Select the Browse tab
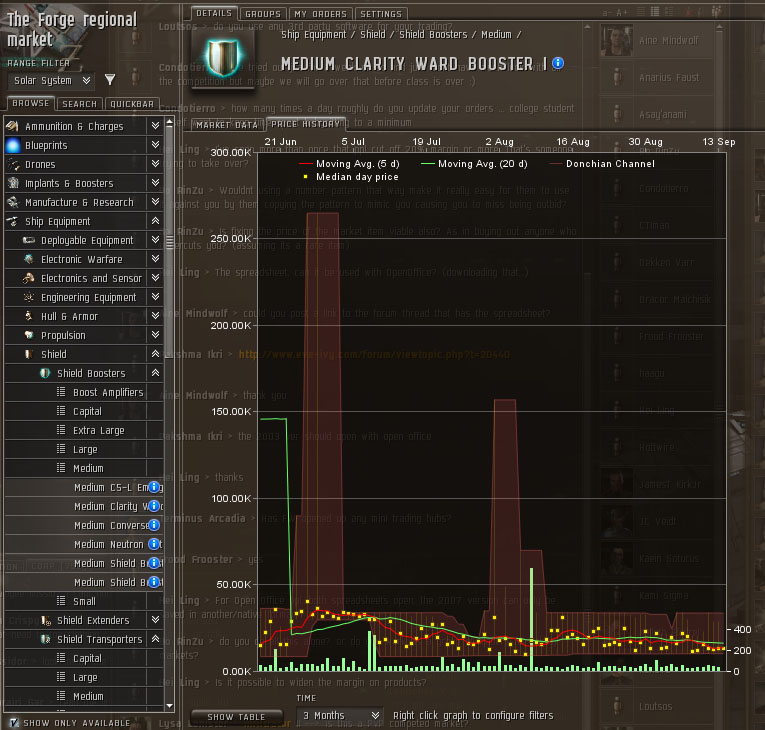This screenshot has height=730, width=765. click(x=31, y=103)
